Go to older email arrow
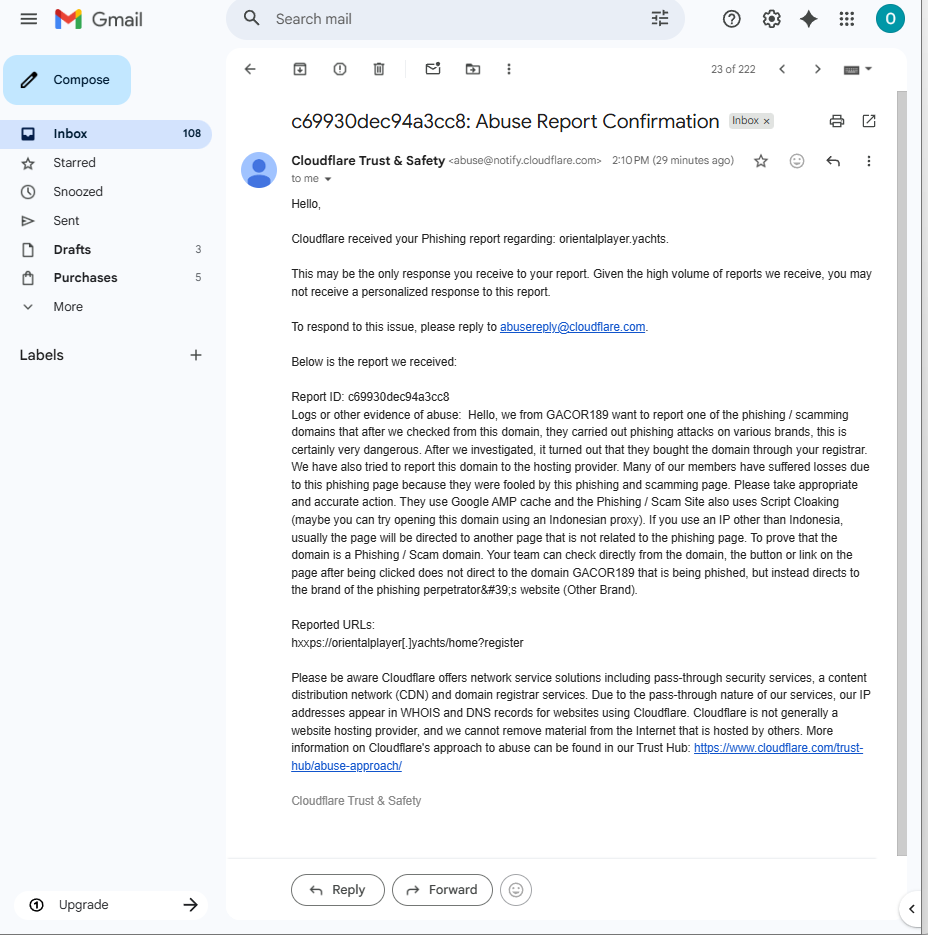Screen dimensions: 928x935 [x=818, y=69]
